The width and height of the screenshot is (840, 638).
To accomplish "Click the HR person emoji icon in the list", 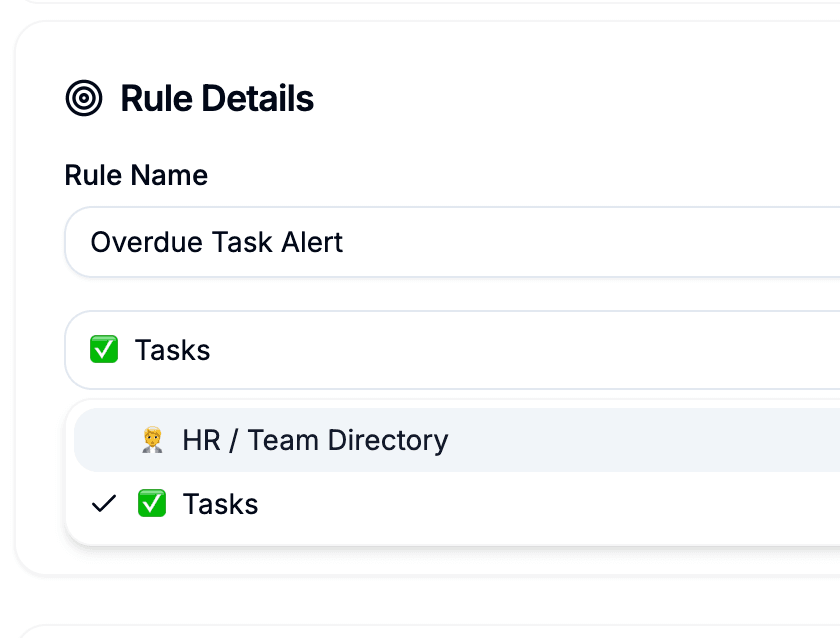I will pos(152,440).
